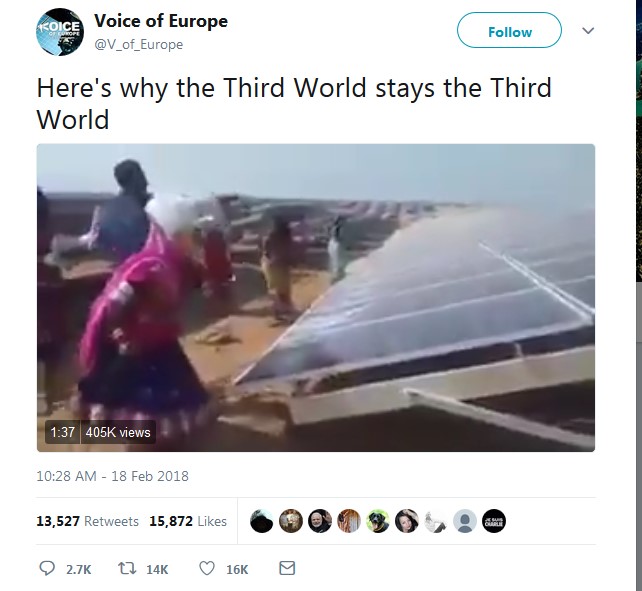View the 13,527 Retweets list
This screenshot has width=642, height=591.
click(87, 521)
